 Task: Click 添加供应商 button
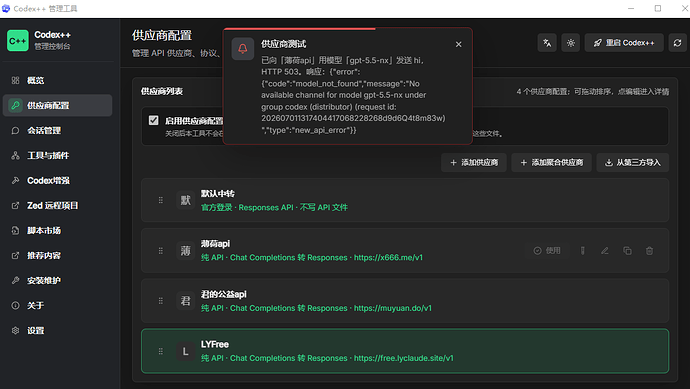[x=474, y=162]
